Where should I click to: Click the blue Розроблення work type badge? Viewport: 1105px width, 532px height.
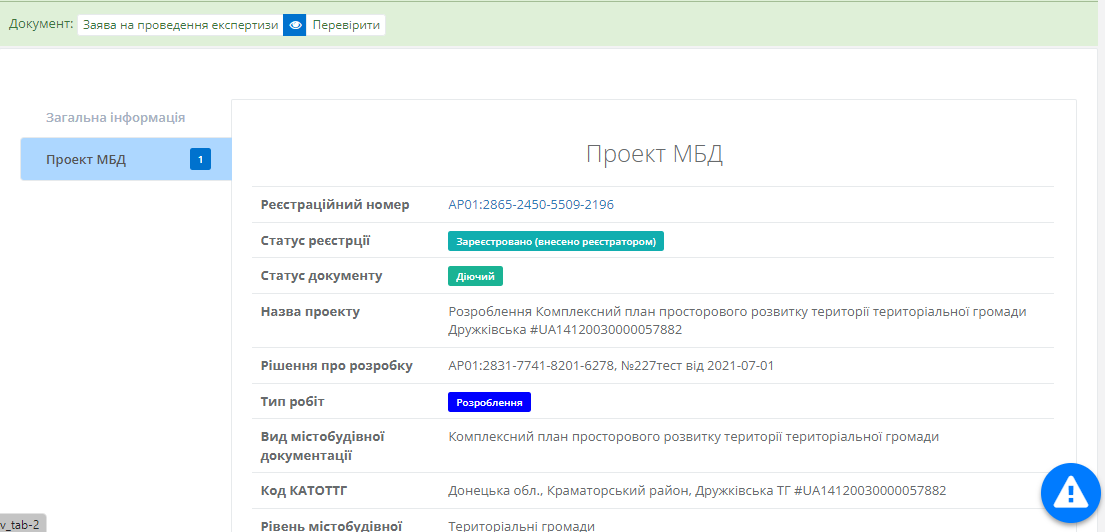pyautogui.click(x=489, y=402)
